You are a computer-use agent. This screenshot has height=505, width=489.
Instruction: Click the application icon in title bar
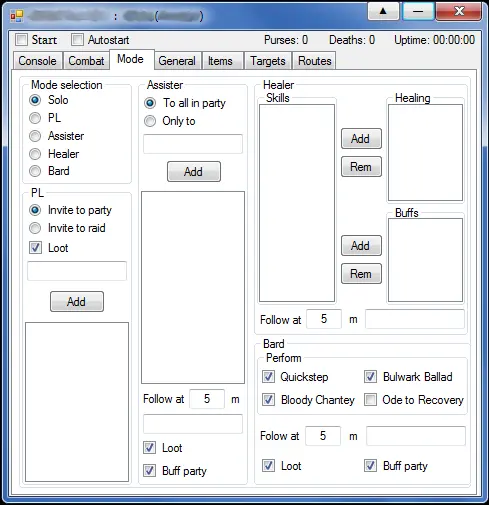pyautogui.click(x=16, y=15)
